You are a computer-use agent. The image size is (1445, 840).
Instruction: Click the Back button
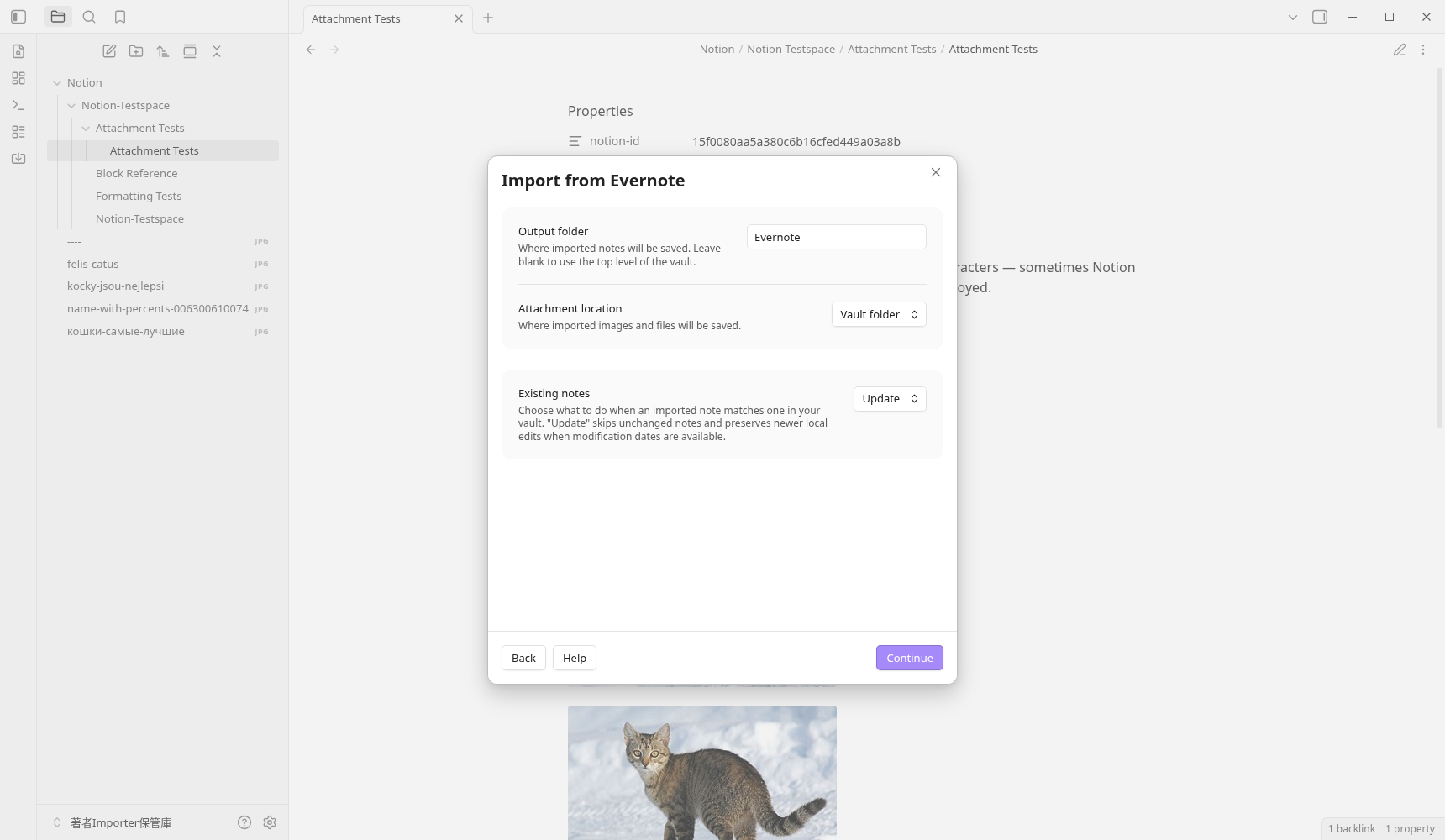click(523, 658)
